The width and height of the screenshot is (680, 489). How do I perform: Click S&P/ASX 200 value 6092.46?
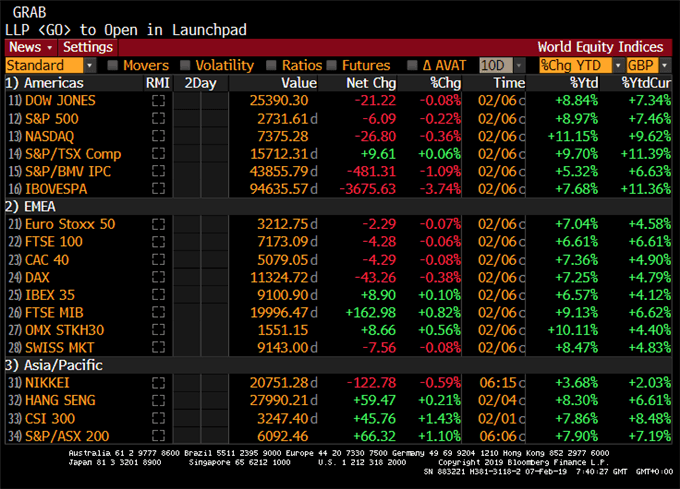pyautogui.click(x=283, y=436)
